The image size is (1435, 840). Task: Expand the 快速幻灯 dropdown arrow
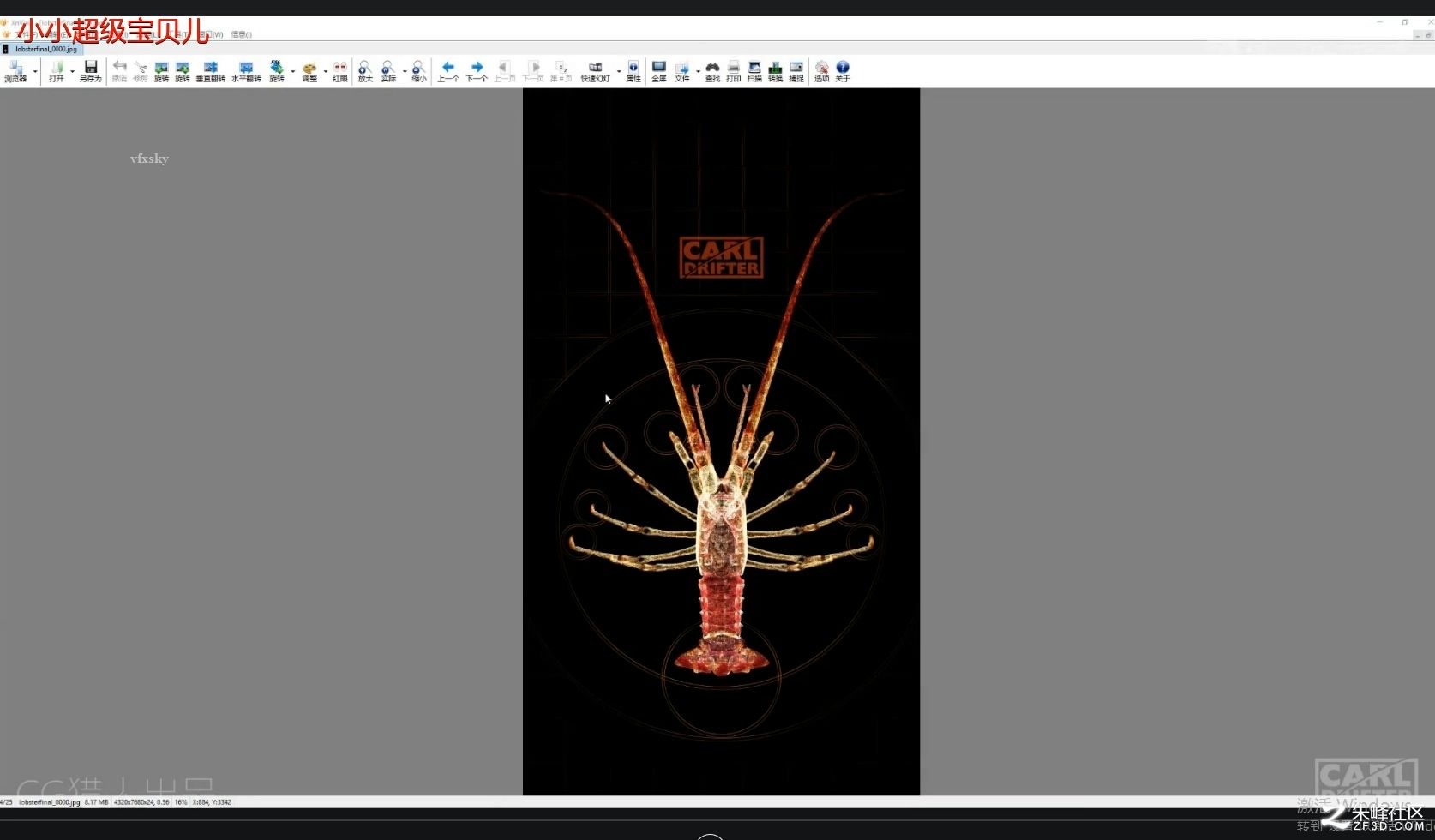tap(619, 71)
